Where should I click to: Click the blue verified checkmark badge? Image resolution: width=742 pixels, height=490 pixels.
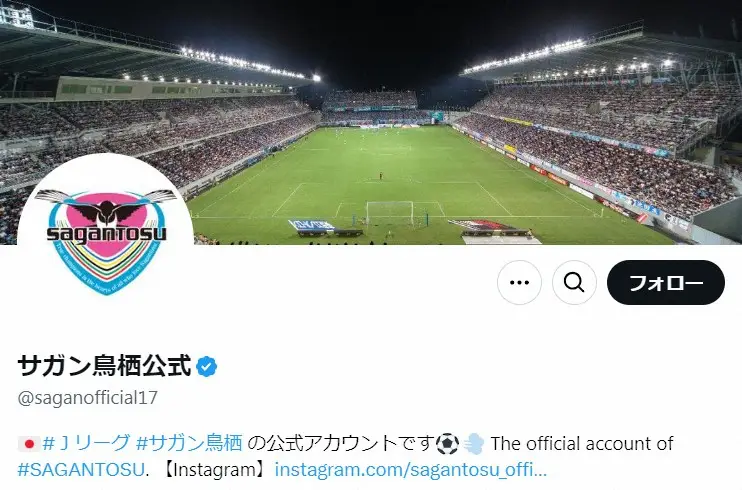click(206, 366)
